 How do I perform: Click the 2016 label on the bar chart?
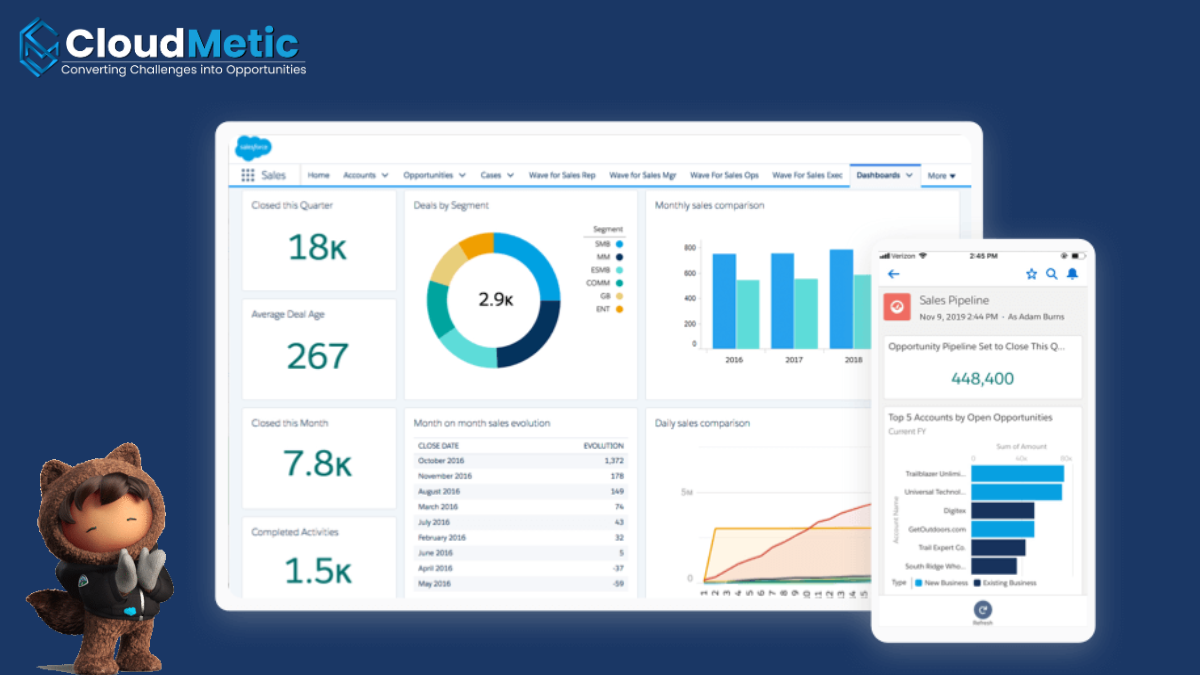[735, 360]
